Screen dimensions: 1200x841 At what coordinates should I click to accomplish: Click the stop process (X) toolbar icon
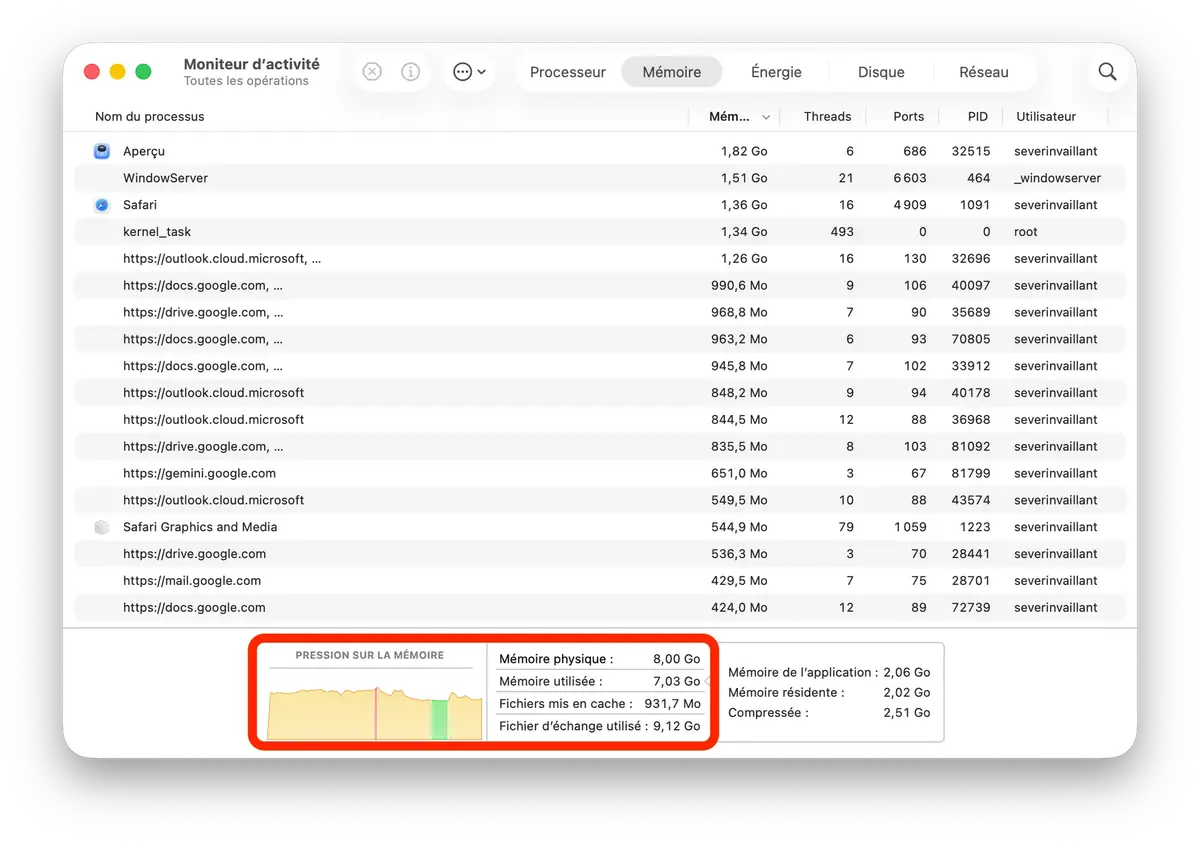[372, 72]
